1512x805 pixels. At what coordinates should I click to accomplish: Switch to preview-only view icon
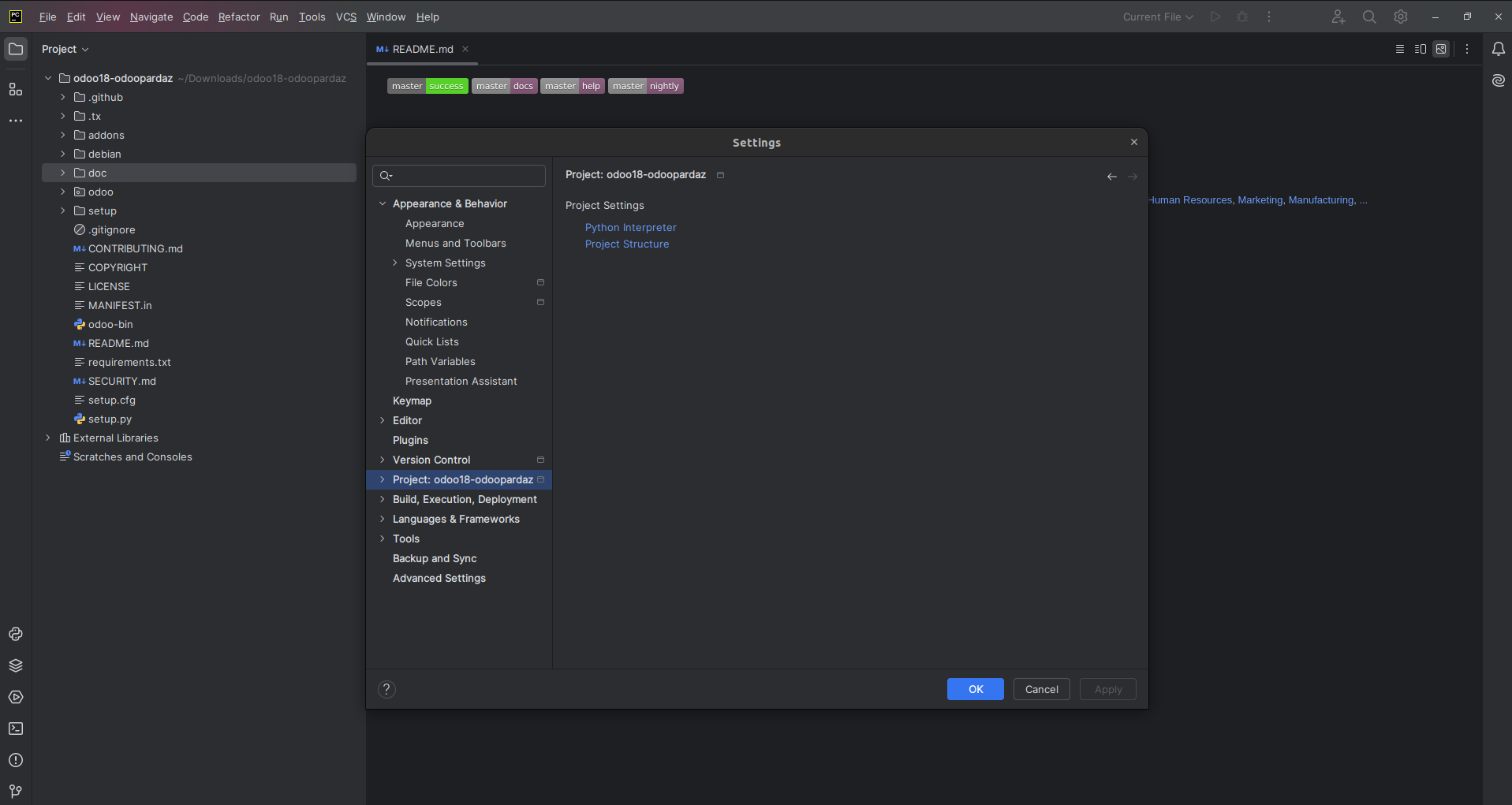[x=1441, y=49]
